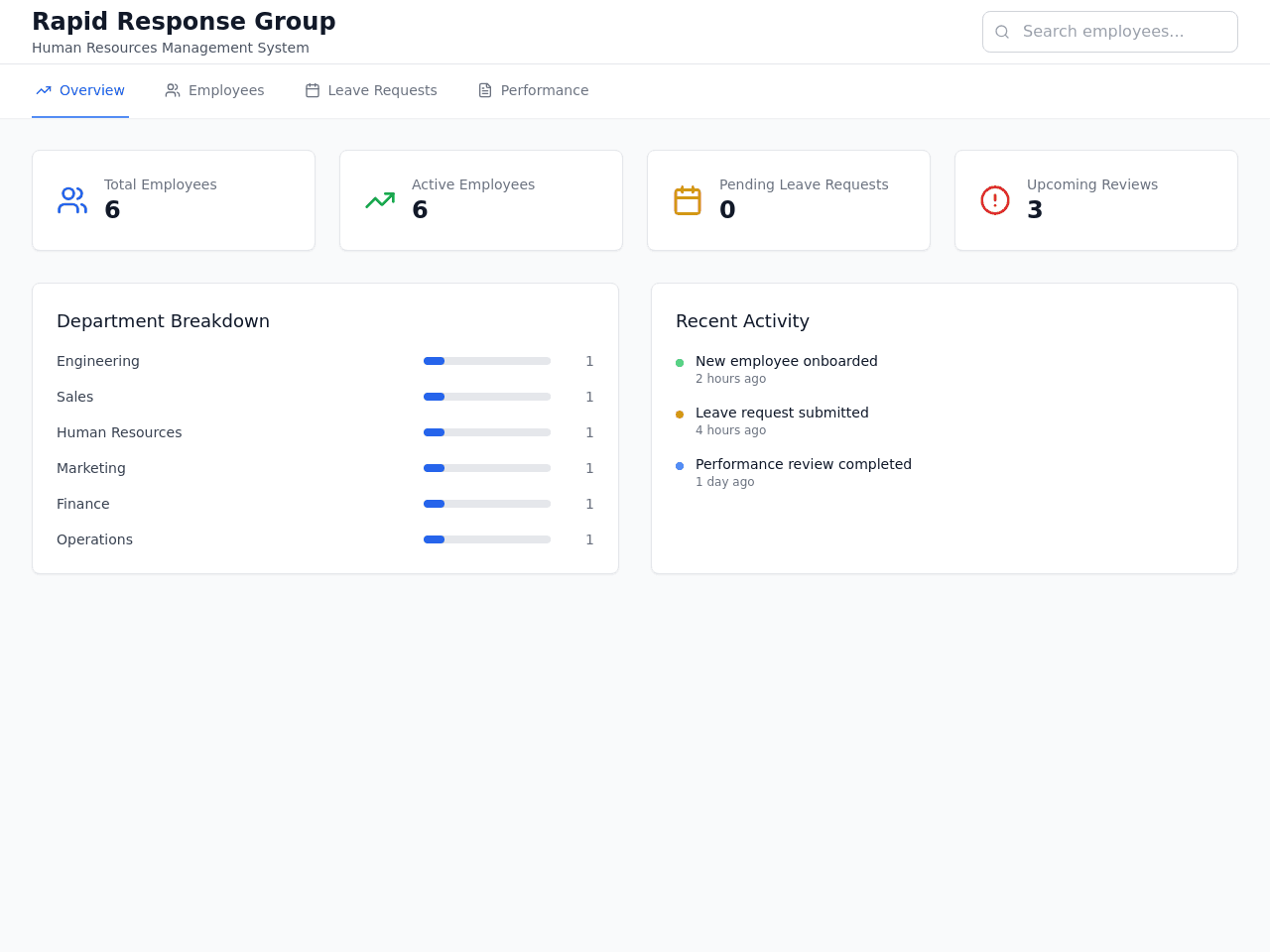Click the Engineering department name
Viewport: 1270px width, 952px height.
pos(98,361)
